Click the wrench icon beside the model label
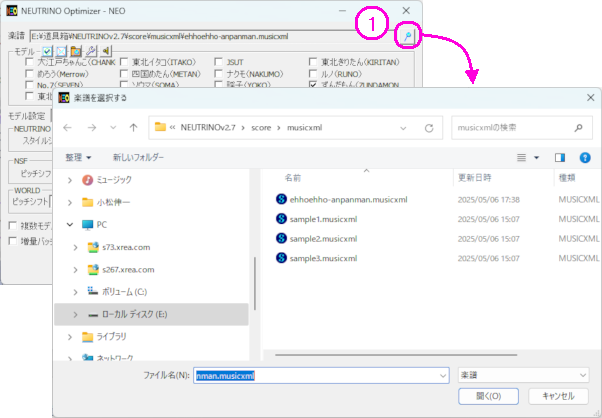 point(91,51)
